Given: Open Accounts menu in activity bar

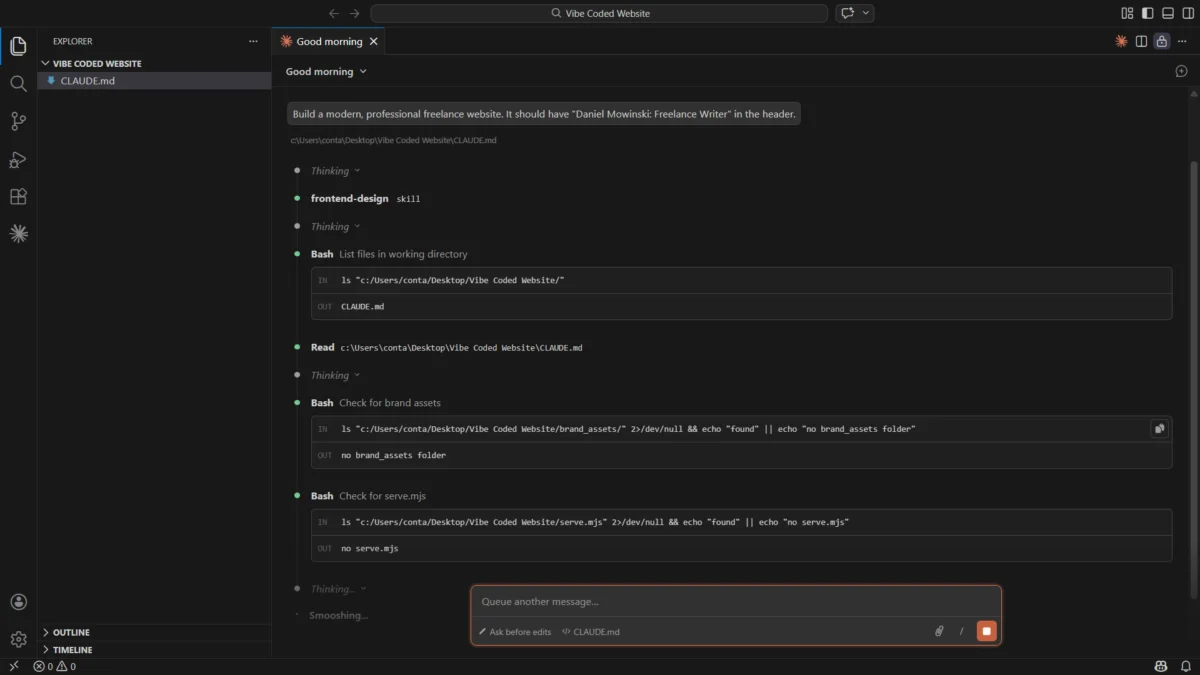Looking at the screenshot, I should coord(18,602).
